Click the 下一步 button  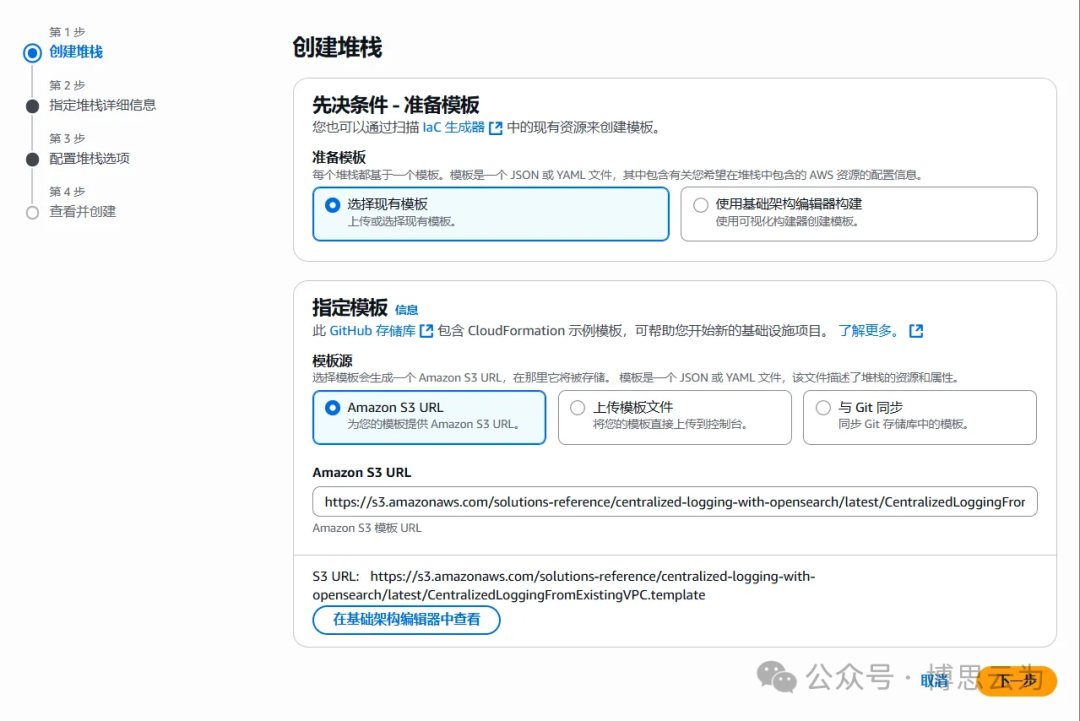pyautogui.click(x=1017, y=680)
